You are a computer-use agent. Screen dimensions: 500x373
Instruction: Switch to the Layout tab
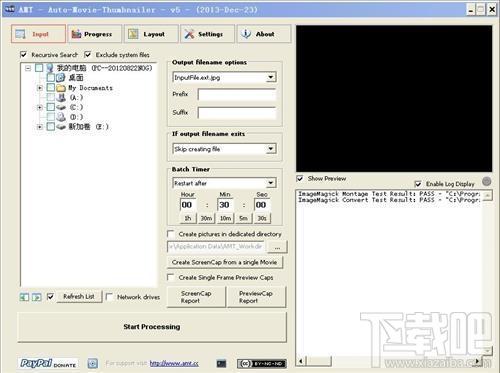tap(151, 34)
